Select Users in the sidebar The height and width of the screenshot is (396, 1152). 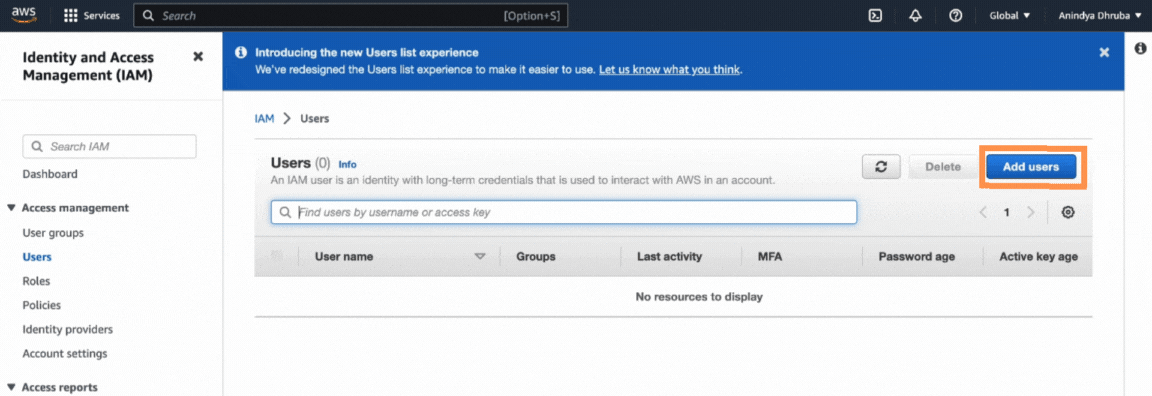37,257
